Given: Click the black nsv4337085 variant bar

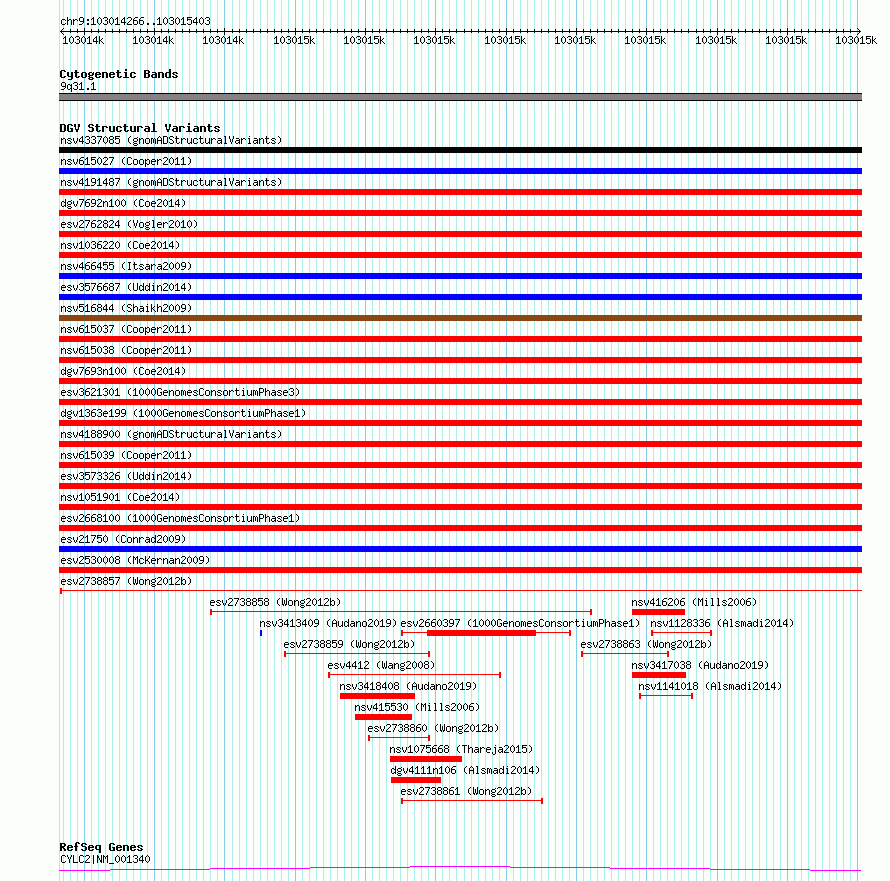Looking at the screenshot, I should click(x=460, y=150).
